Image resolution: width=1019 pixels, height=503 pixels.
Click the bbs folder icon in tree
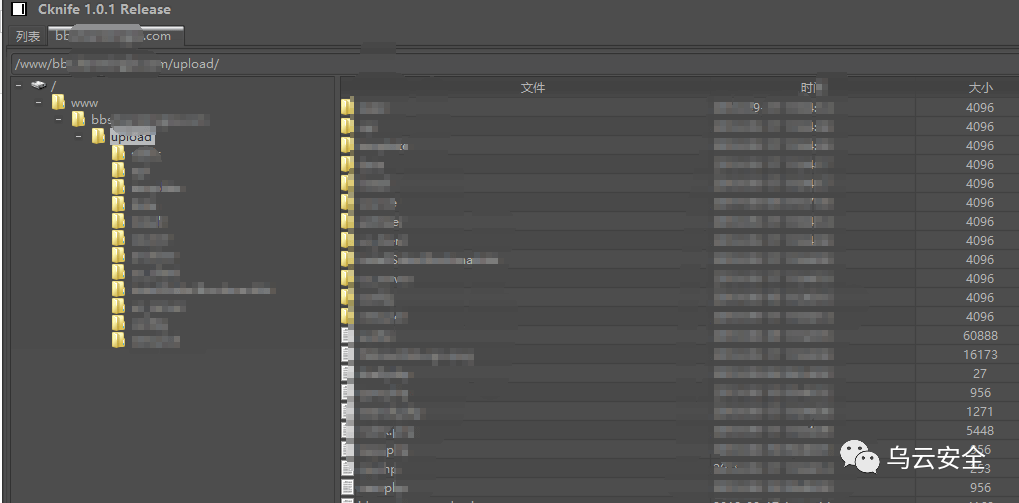point(79,119)
